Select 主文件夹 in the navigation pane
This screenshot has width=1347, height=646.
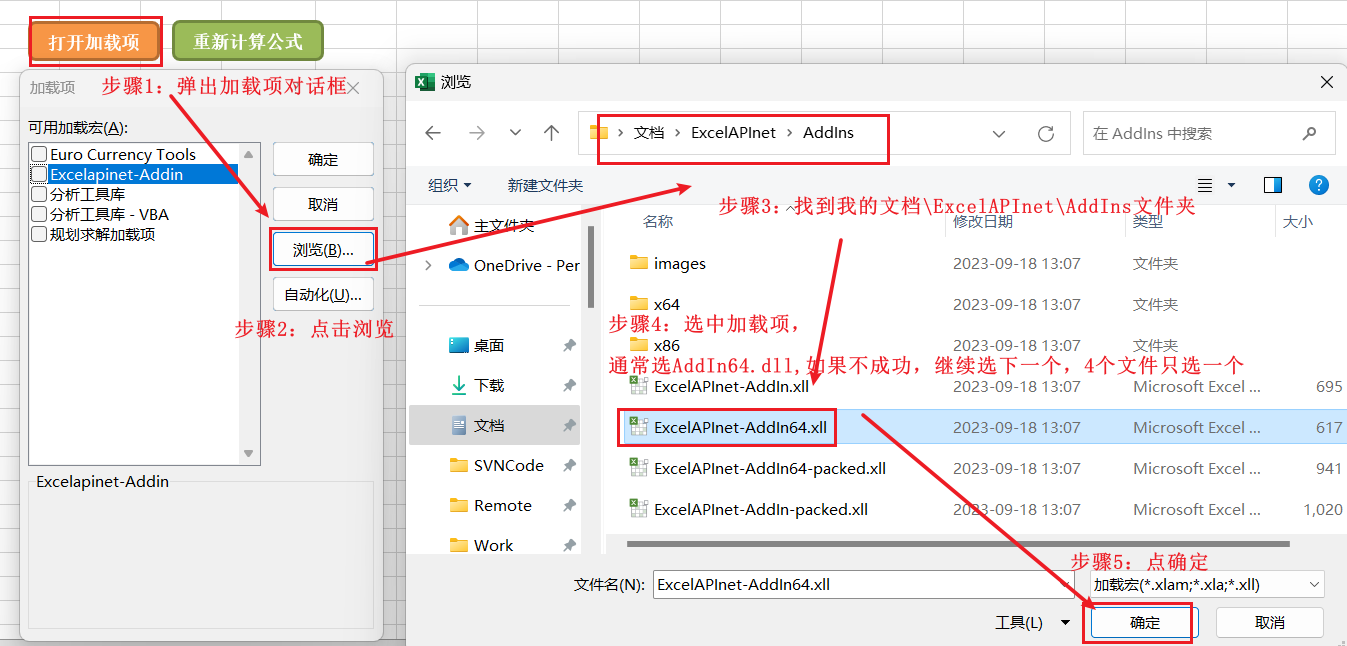coord(506,225)
